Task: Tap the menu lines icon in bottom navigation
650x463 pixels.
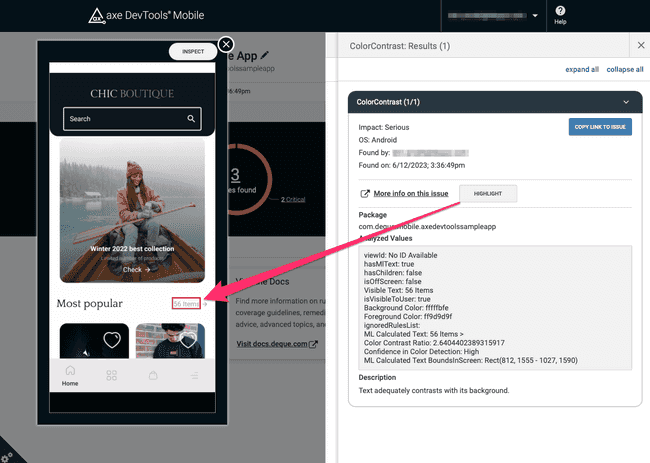Action: coord(194,376)
